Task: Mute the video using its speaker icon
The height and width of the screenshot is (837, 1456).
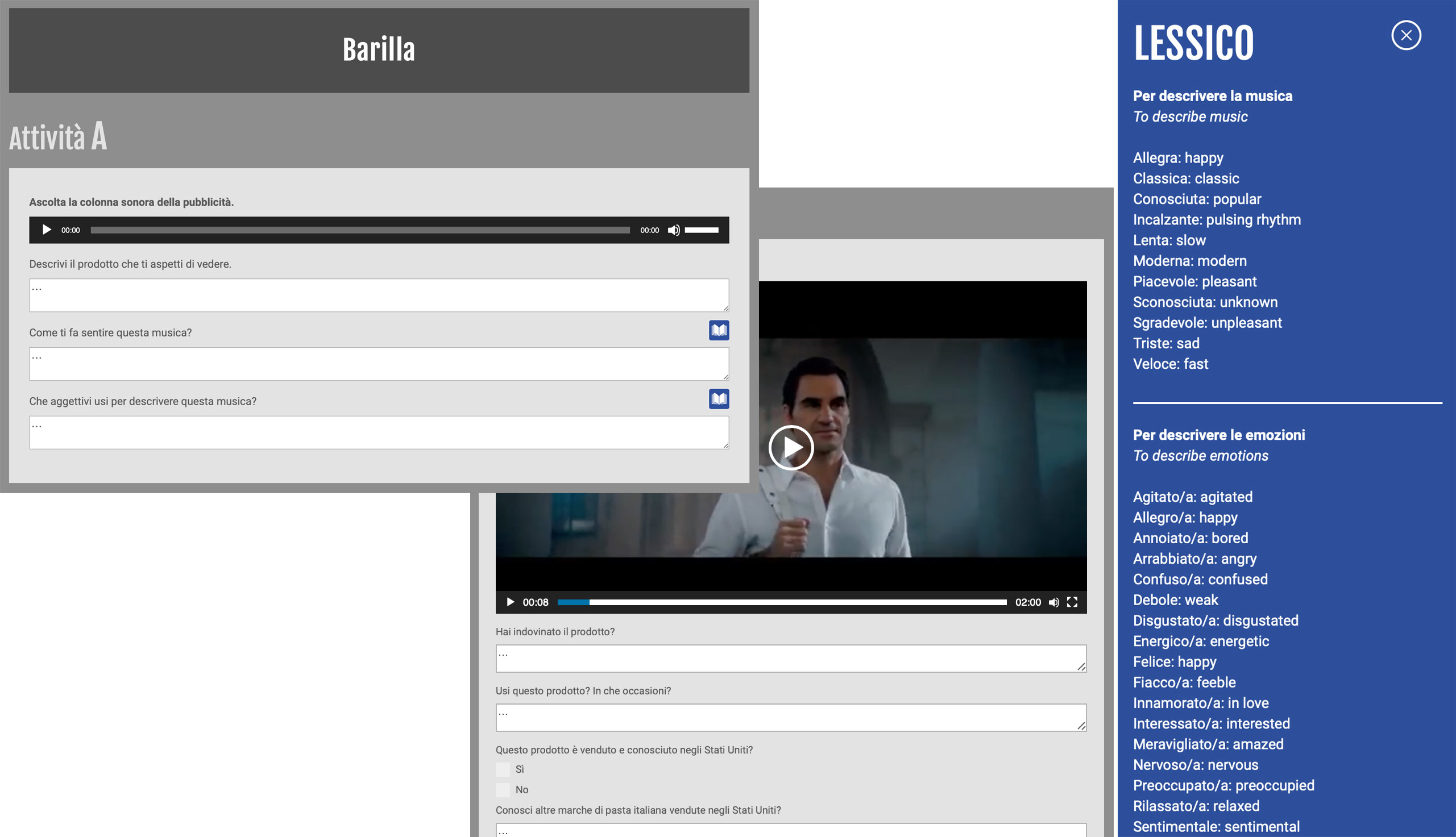Action: click(x=1053, y=602)
